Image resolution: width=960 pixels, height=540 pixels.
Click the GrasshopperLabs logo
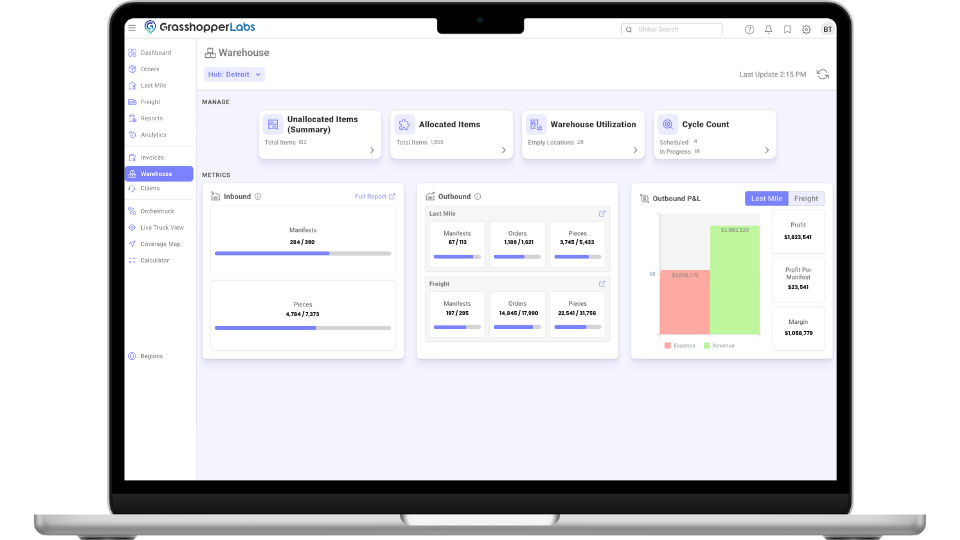(200, 27)
